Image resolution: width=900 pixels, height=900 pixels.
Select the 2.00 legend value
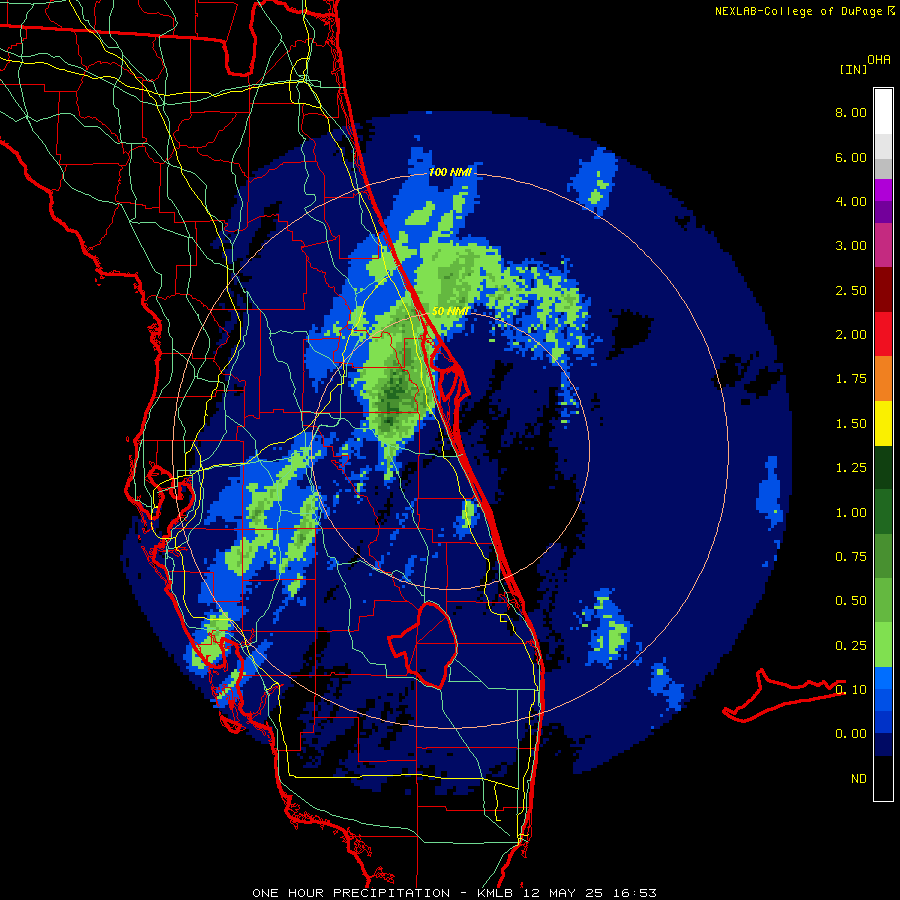point(851,335)
